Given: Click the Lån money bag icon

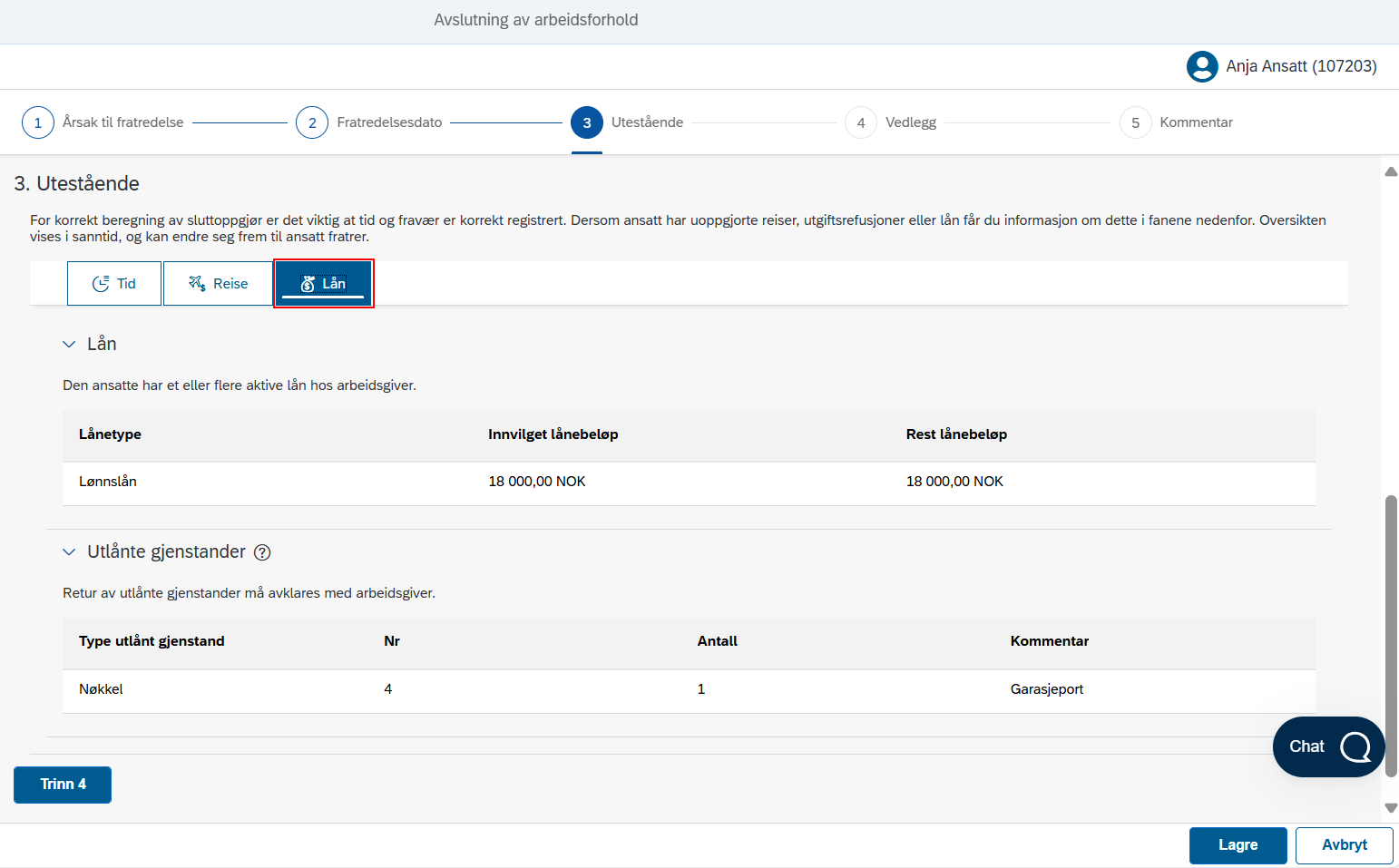Looking at the screenshot, I should 308,284.
